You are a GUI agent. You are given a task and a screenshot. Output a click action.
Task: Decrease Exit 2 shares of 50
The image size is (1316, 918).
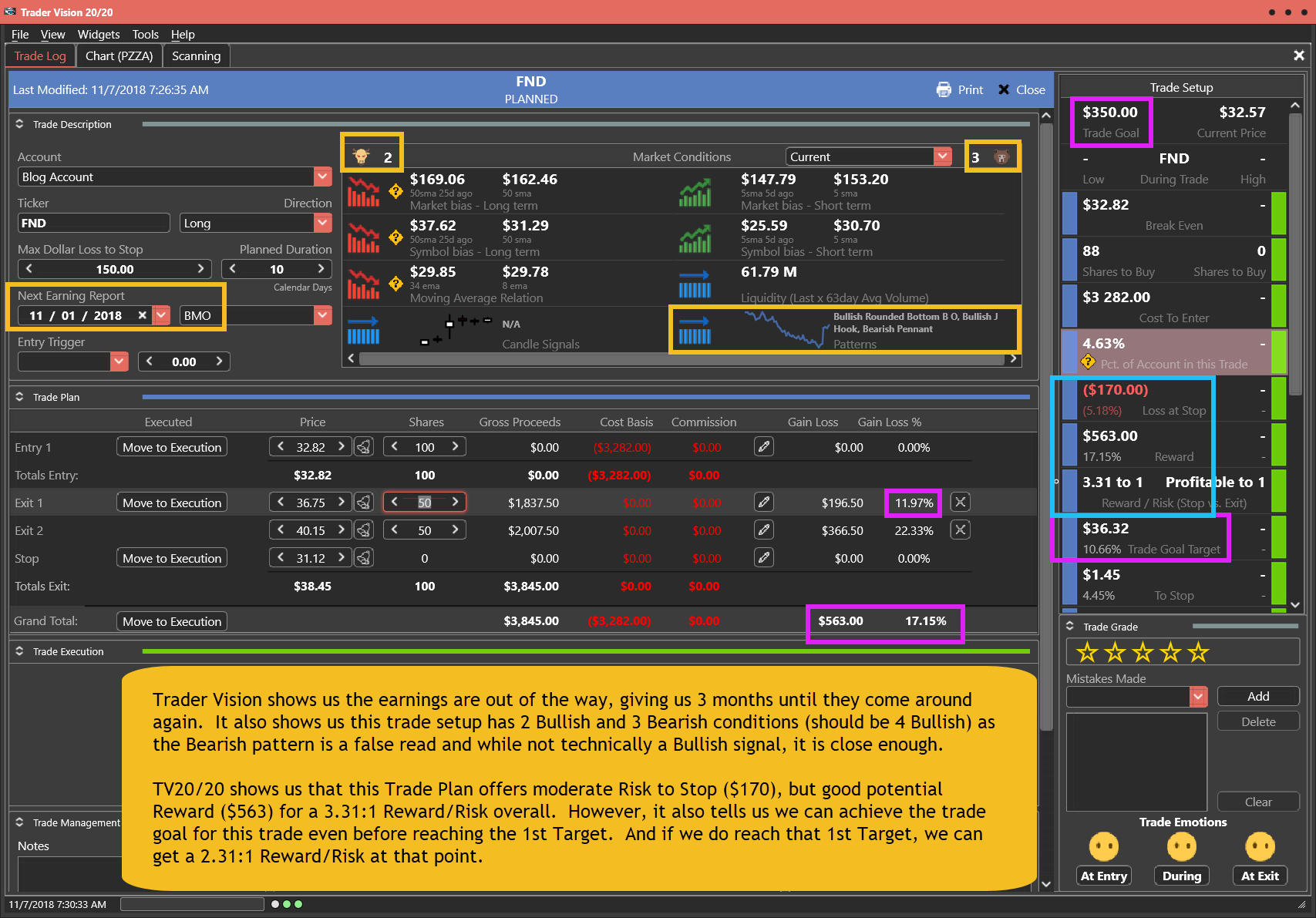click(x=395, y=530)
